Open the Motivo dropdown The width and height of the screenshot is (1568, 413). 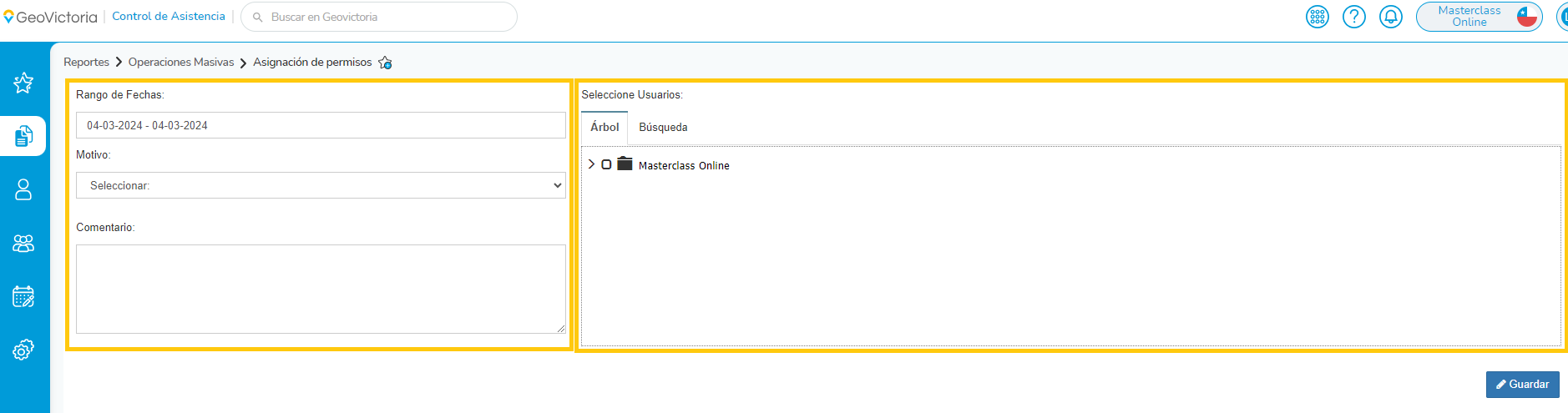pos(321,185)
